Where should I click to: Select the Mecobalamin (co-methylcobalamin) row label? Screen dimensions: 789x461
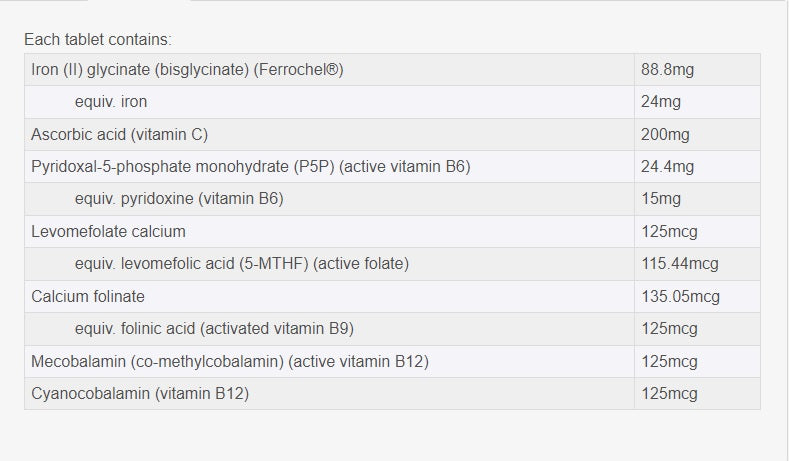click(230, 361)
